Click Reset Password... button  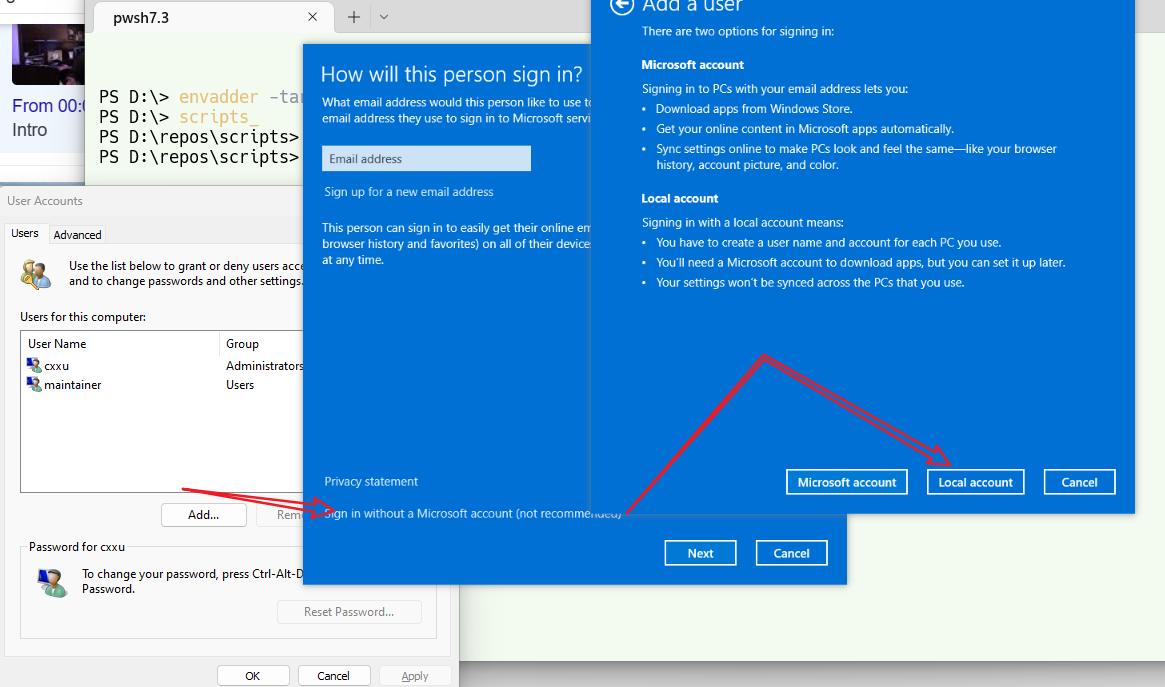tap(349, 612)
